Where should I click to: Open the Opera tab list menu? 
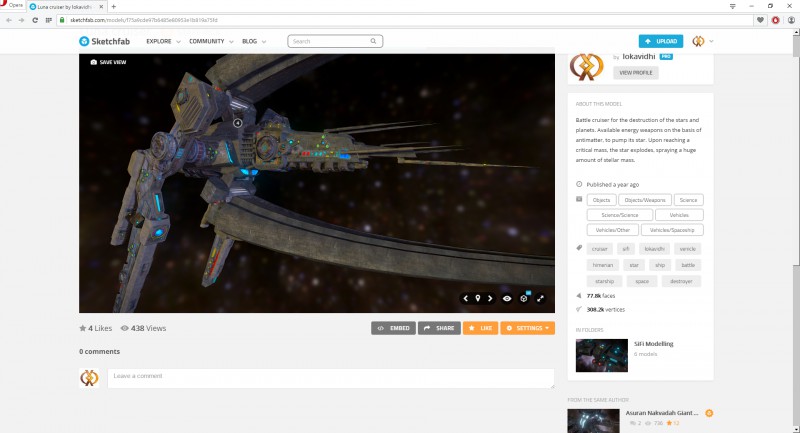[732, 6]
